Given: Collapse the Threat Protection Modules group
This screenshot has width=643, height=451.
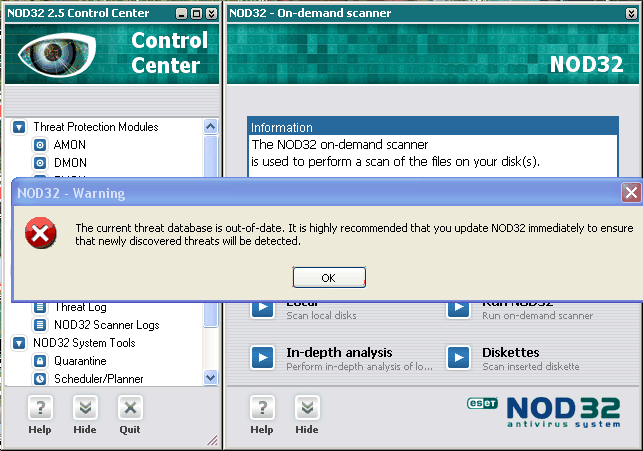Looking at the screenshot, I should 19,127.
